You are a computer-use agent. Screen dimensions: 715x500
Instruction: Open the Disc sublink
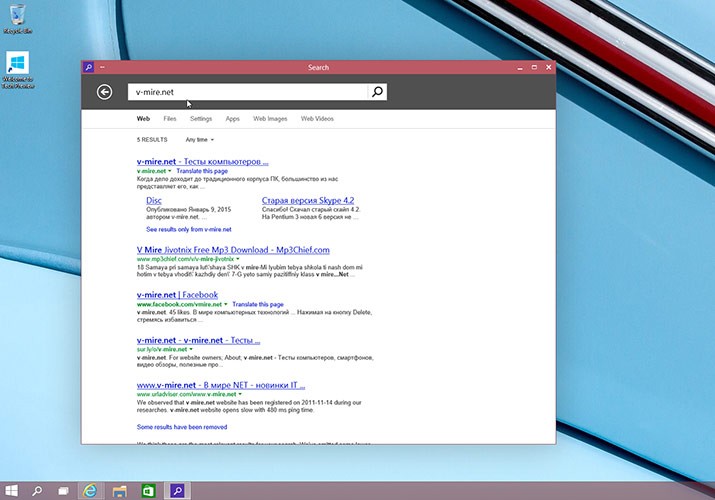154,200
